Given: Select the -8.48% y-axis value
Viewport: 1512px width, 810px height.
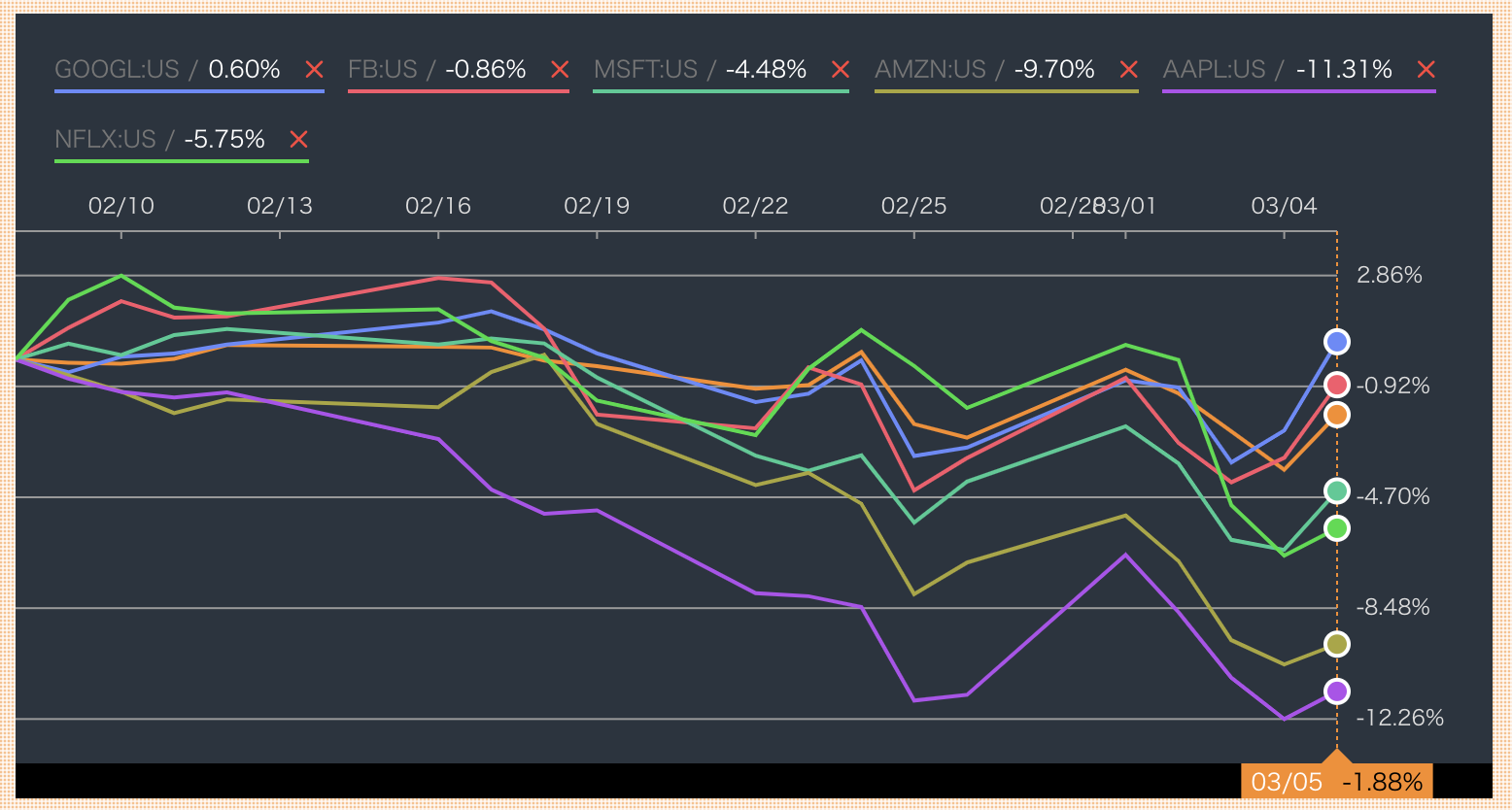Looking at the screenshot, I should pos(1392,607).
